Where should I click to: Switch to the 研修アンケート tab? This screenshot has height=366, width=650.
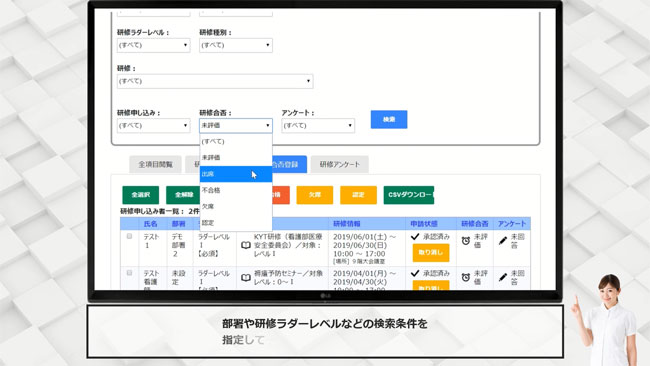[x=340, y=165]
